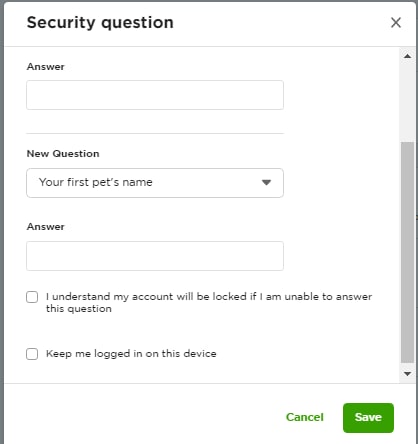Close the Security question dialog
This screenshot has width=418, height=444.
pos(396,23)
